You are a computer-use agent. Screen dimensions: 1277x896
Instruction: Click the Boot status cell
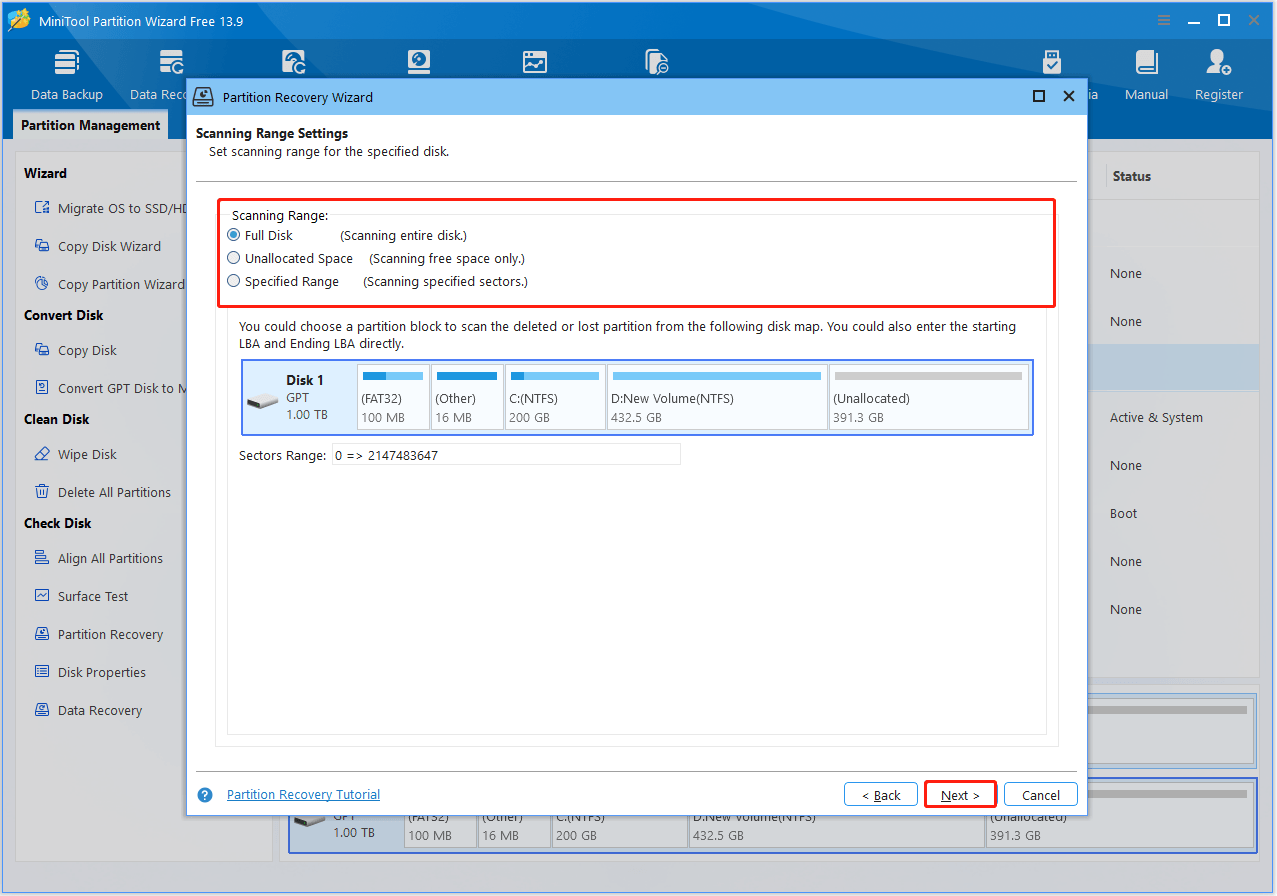pos(1124,514)
